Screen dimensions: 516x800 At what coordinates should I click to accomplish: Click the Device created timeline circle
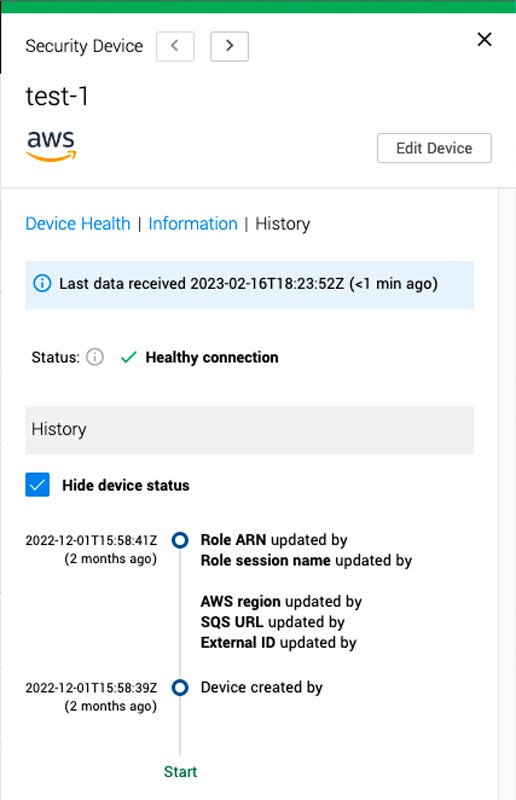180,687
